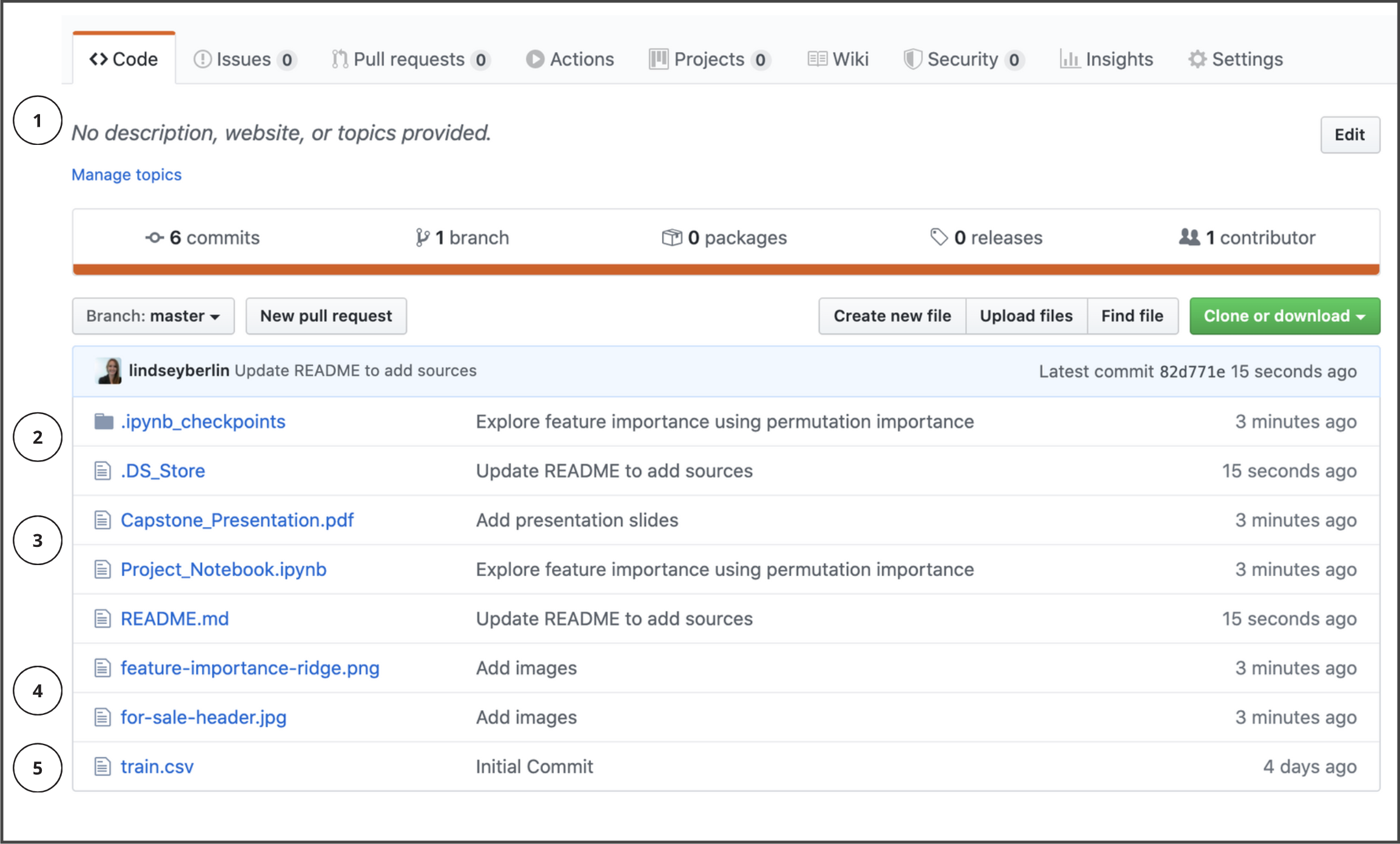Open the Project_Notebook.ipynb file link
Screen dimensions: 1400x844
click(223, 569)
